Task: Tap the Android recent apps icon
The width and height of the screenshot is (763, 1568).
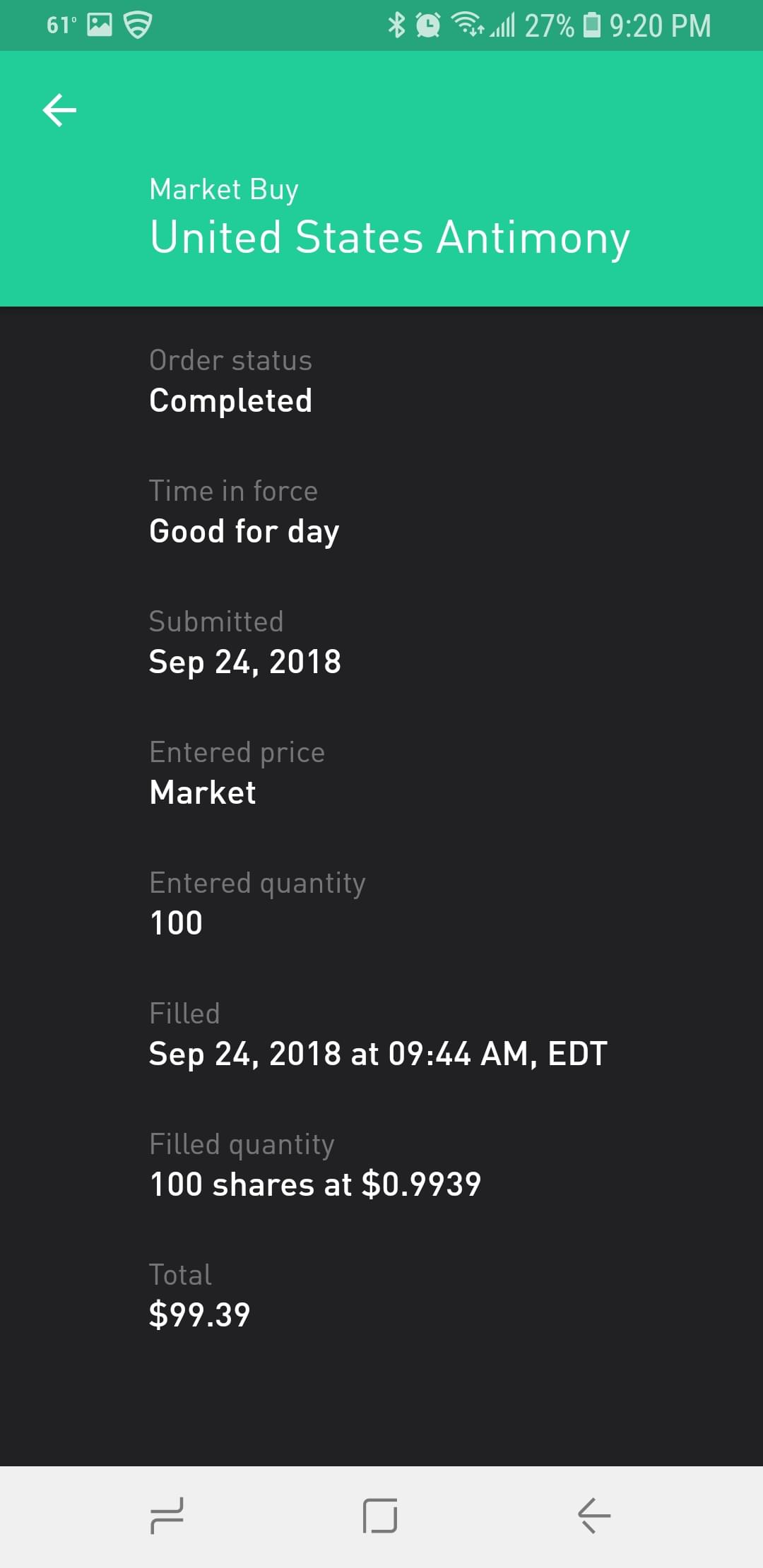Action: [167, 1516]
